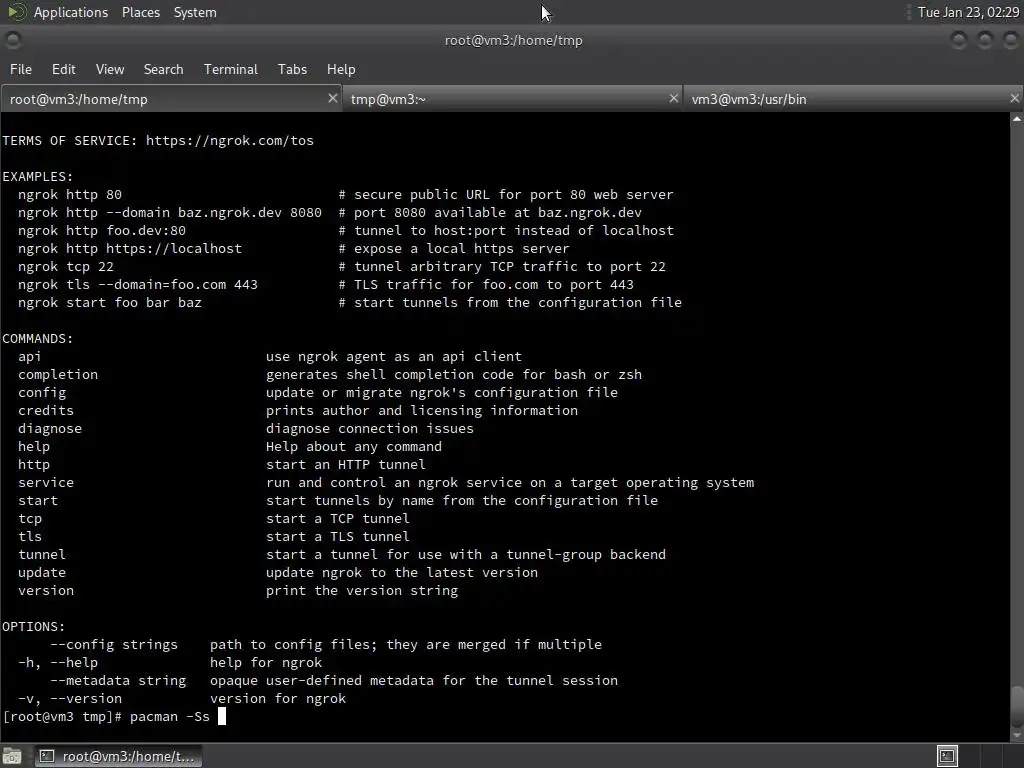Open the Search menu
This screenshot has width=1024, height=768.
tap(163, 69)
